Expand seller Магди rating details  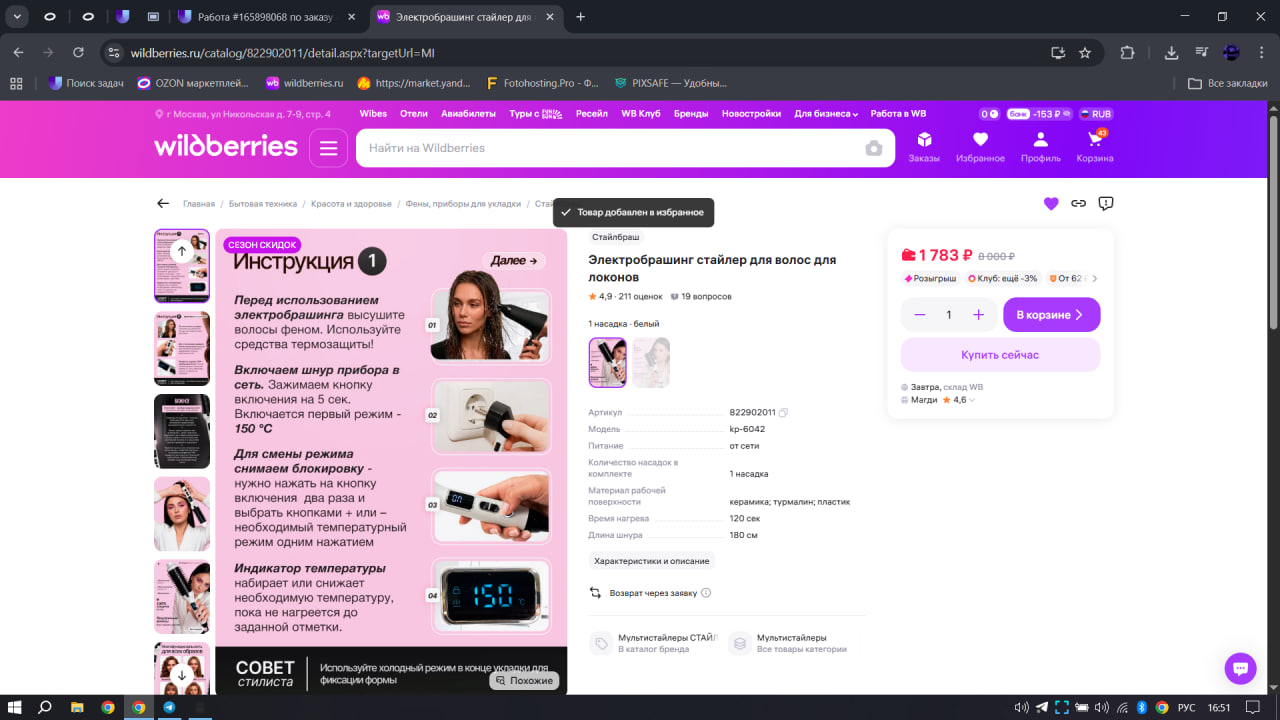point(972,400)
